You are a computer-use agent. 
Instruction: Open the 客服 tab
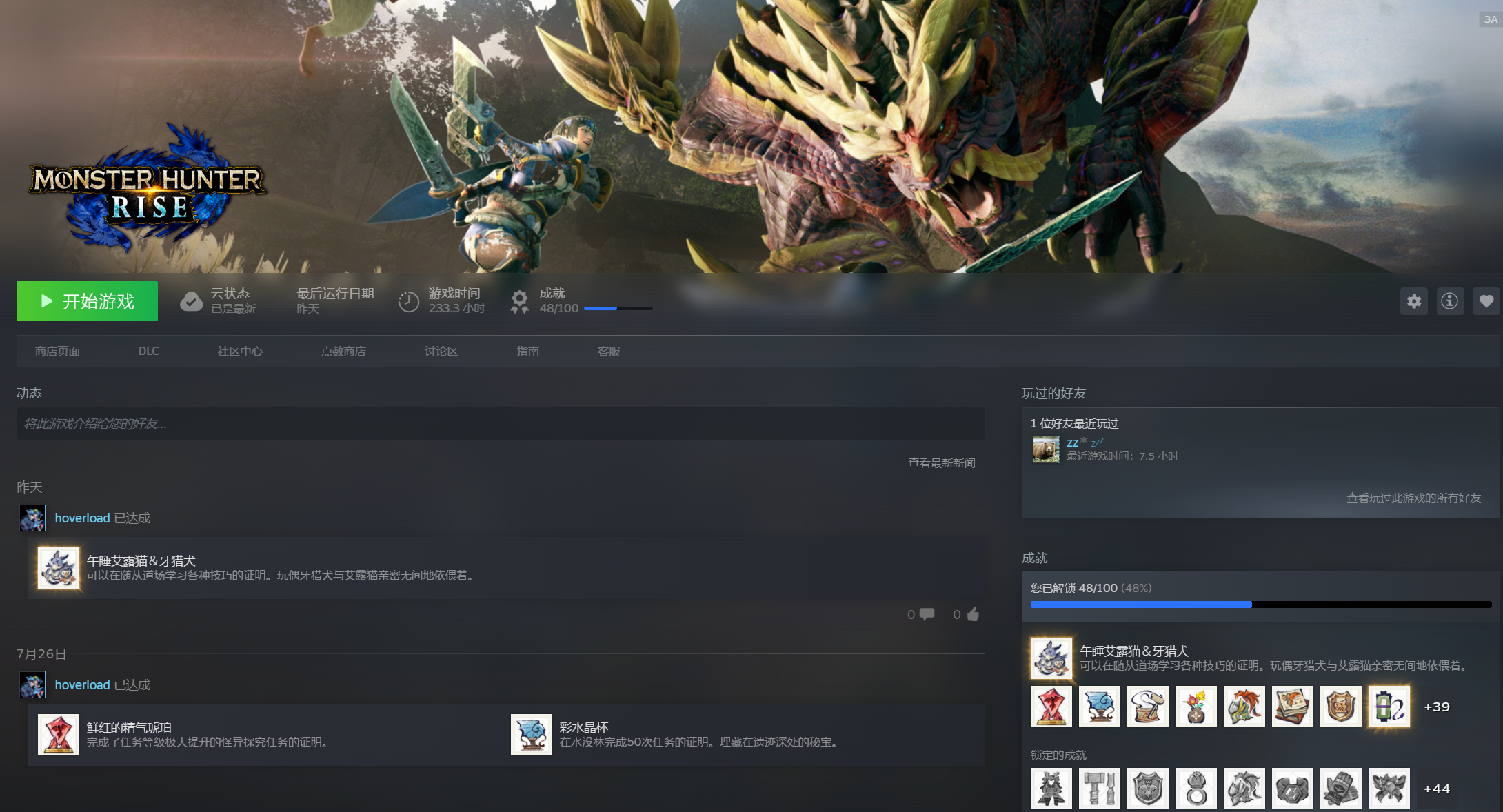pyautogui.click(x=609, y=352)
